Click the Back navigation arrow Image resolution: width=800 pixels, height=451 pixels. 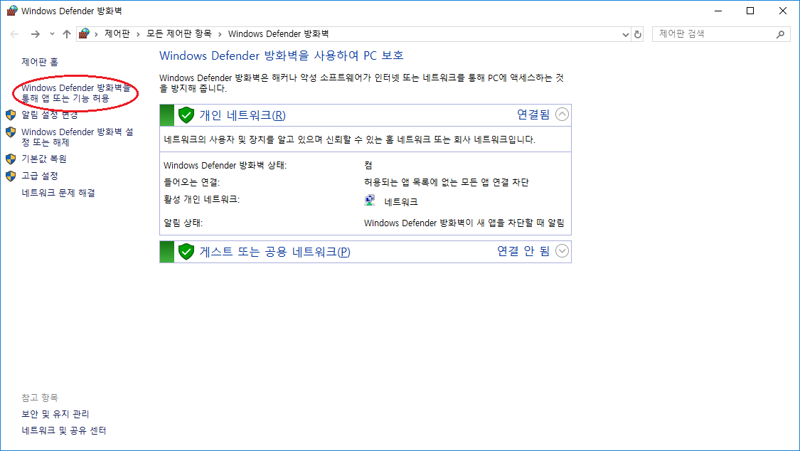(14, 34)
